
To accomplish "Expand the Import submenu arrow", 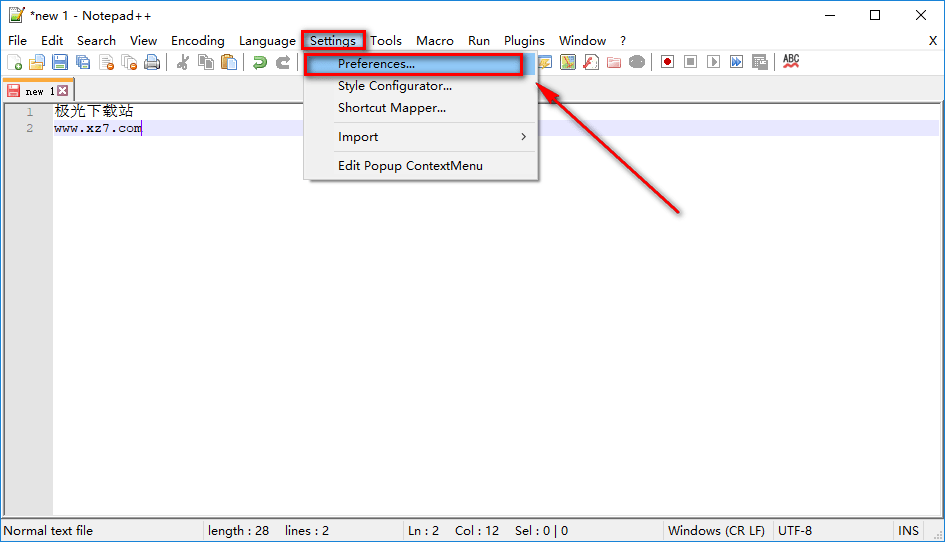I will [x=523, y=137].
